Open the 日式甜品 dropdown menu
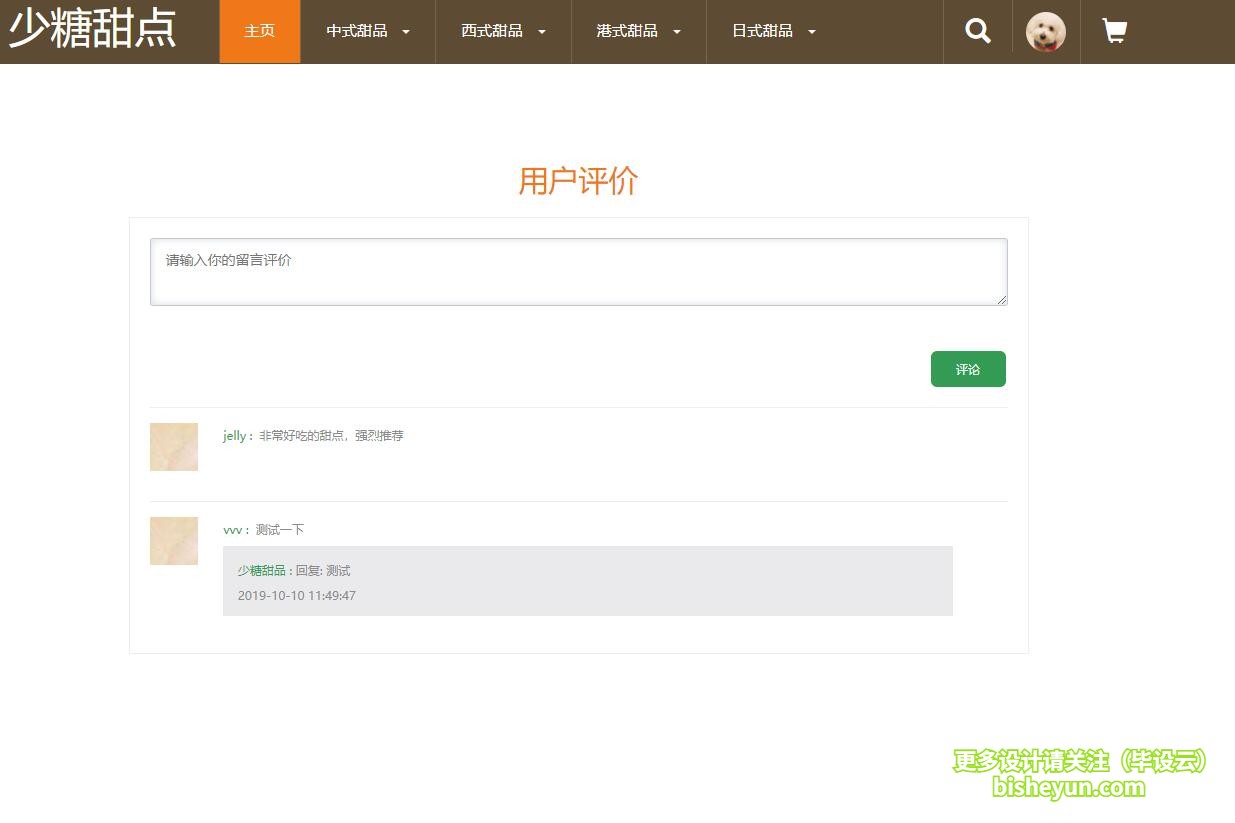The height and width of the screenshot is (823, 1235). [773, 31]
